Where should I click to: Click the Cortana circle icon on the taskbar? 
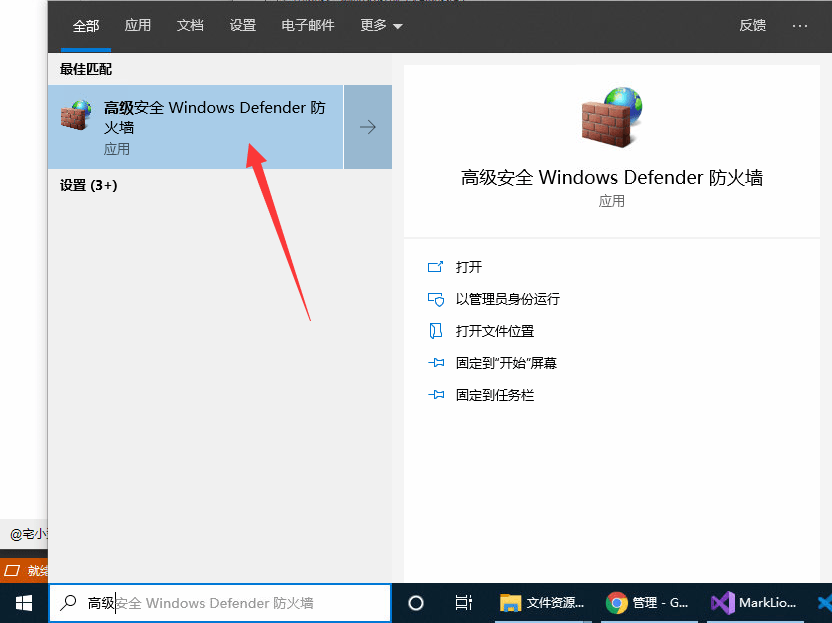pos(416,603)
